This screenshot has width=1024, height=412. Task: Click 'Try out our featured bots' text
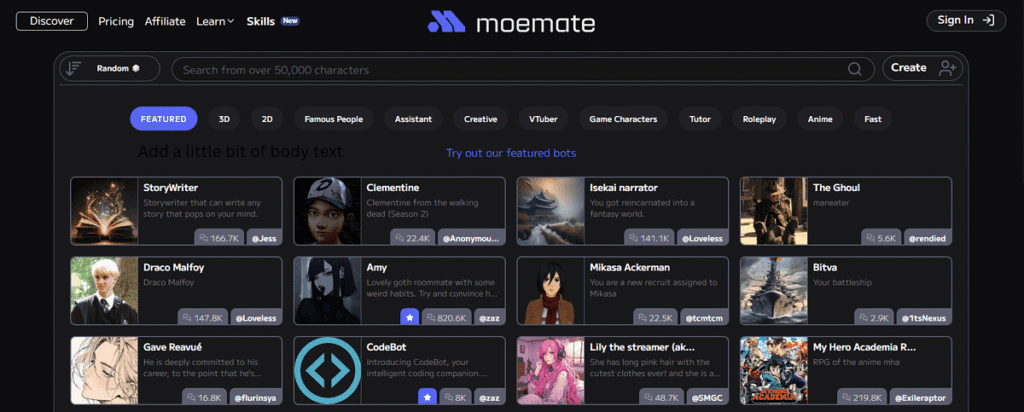tap(511, 153)
